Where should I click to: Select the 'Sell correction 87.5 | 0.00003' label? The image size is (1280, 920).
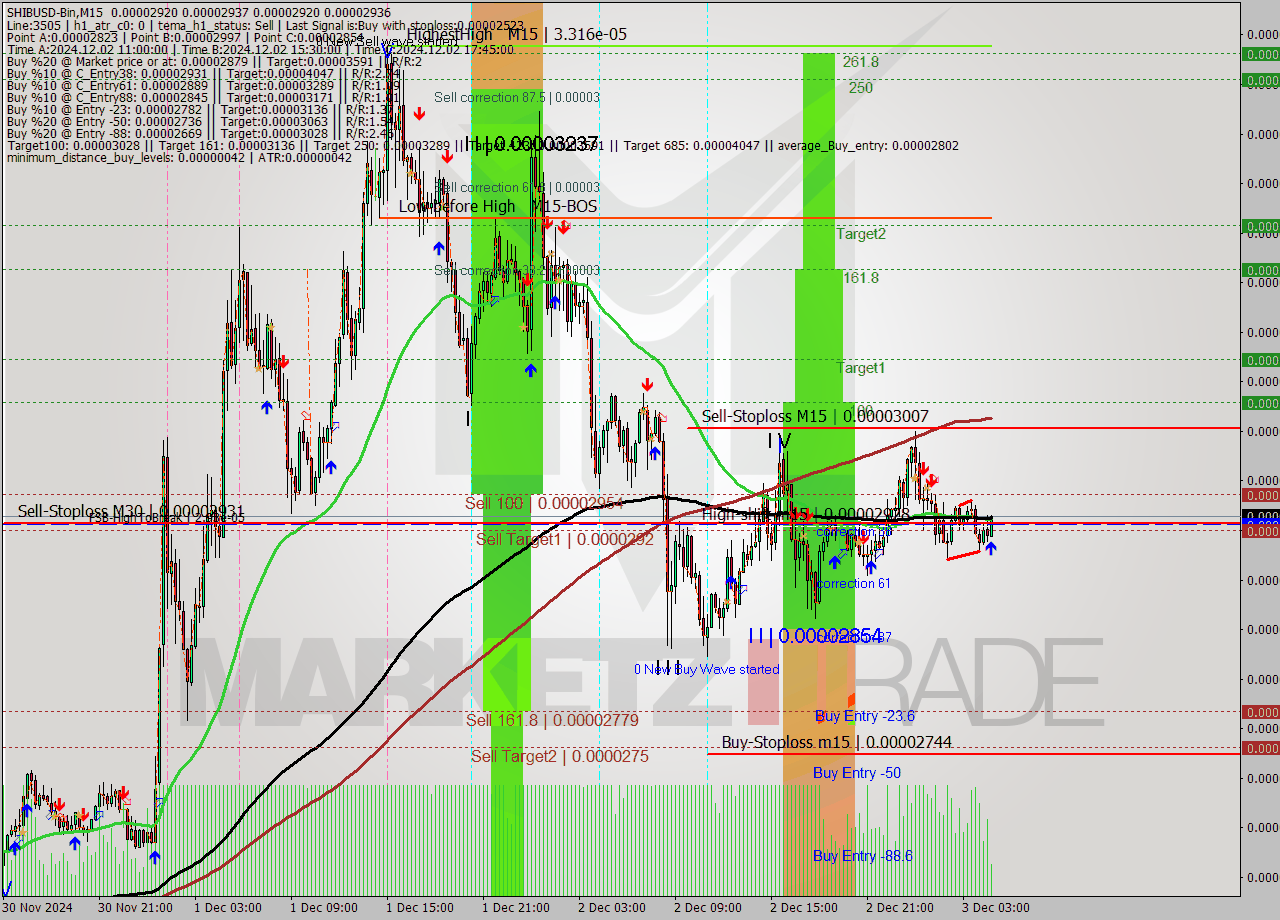tap(517, 97)
